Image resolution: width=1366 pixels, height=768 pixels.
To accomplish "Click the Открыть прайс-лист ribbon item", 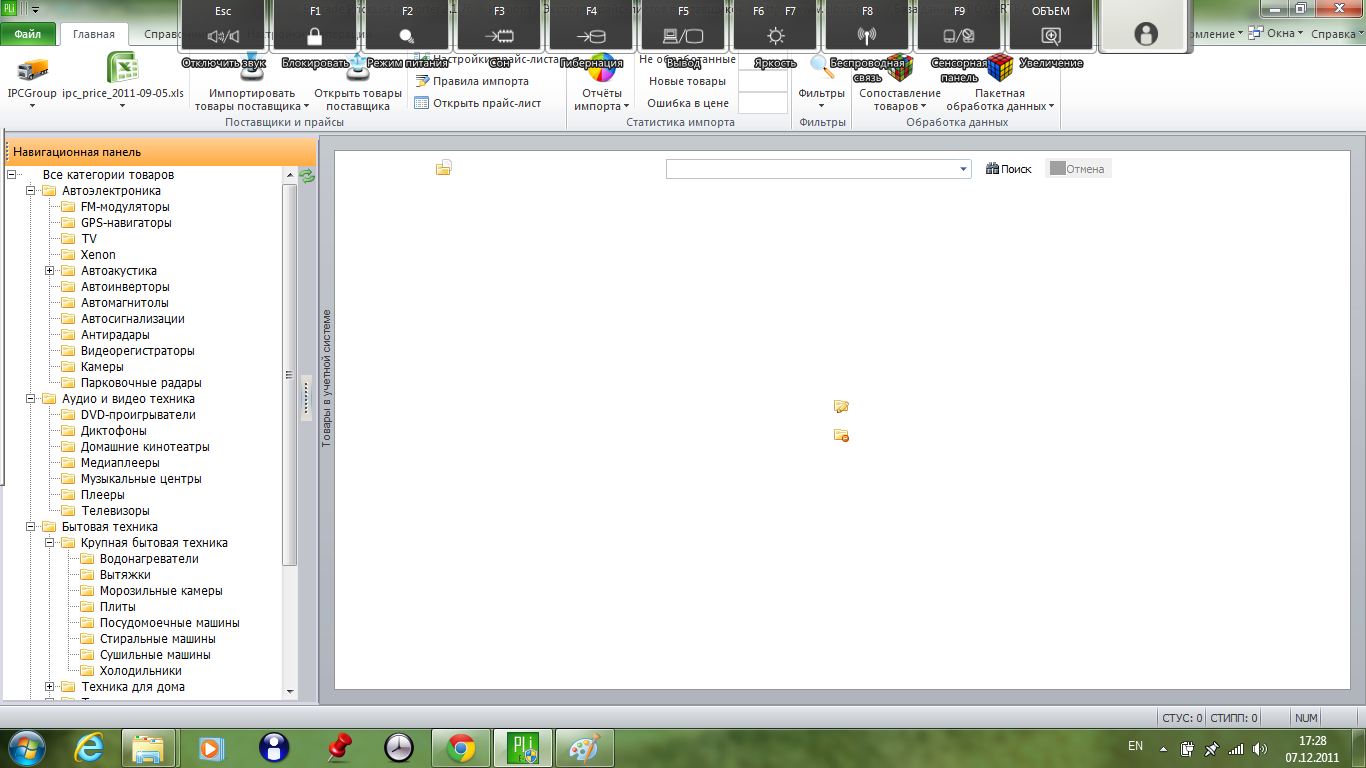I will [x=478, y=103].
